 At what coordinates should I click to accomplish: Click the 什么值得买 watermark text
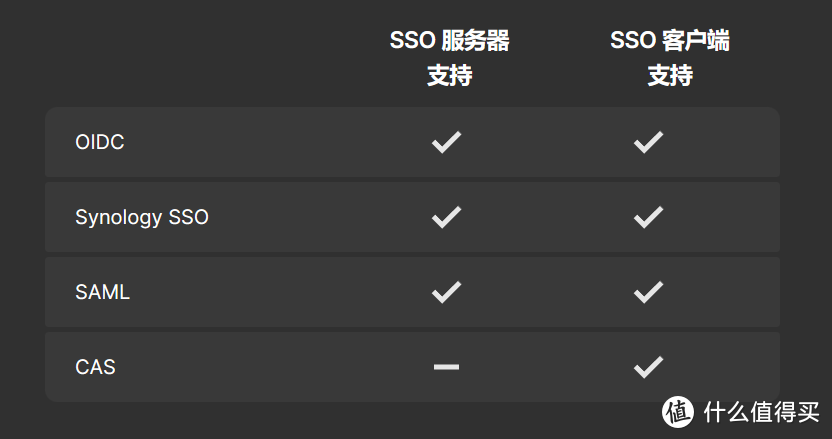point(760,411)
